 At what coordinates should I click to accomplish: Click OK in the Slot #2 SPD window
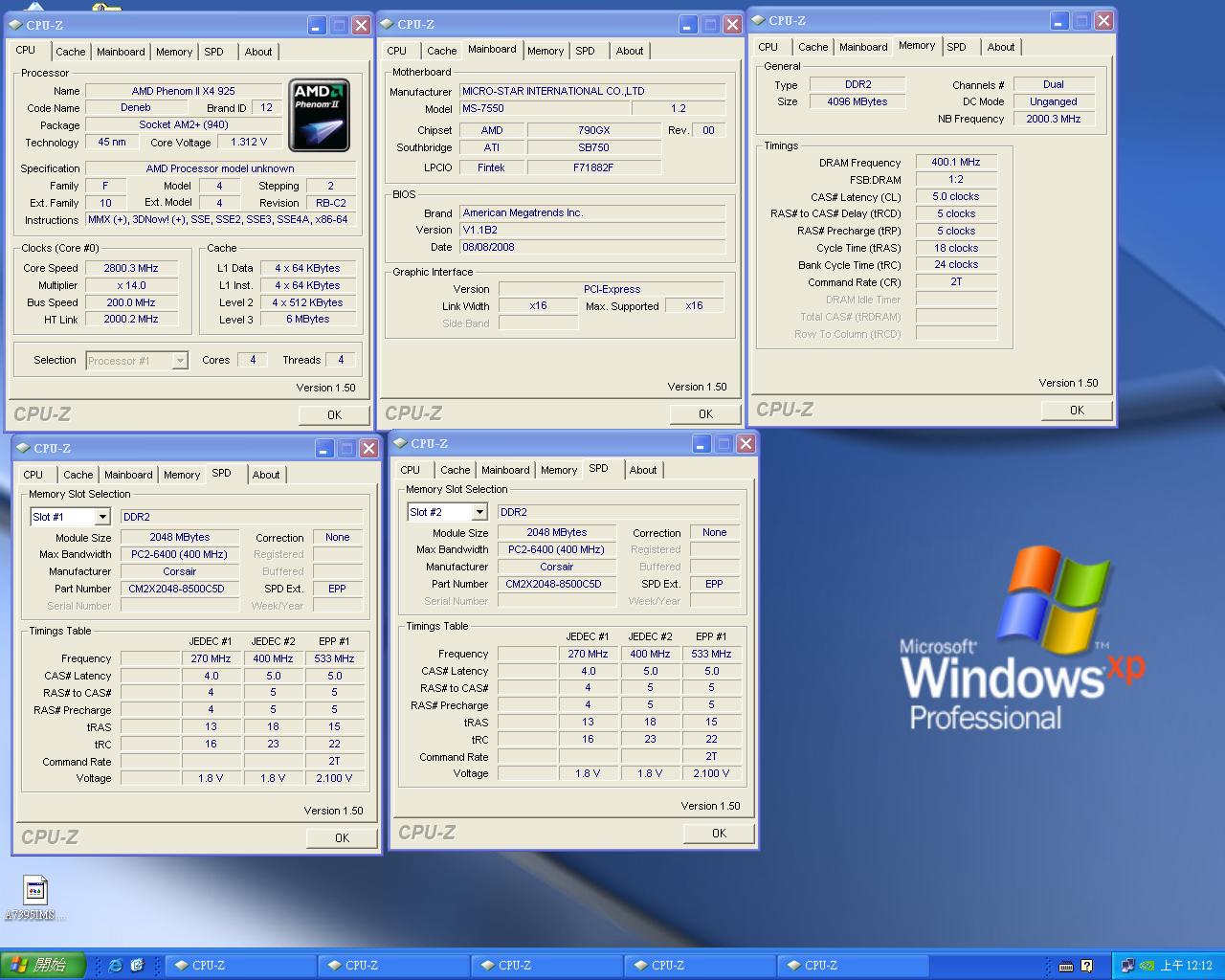point(719,833)
